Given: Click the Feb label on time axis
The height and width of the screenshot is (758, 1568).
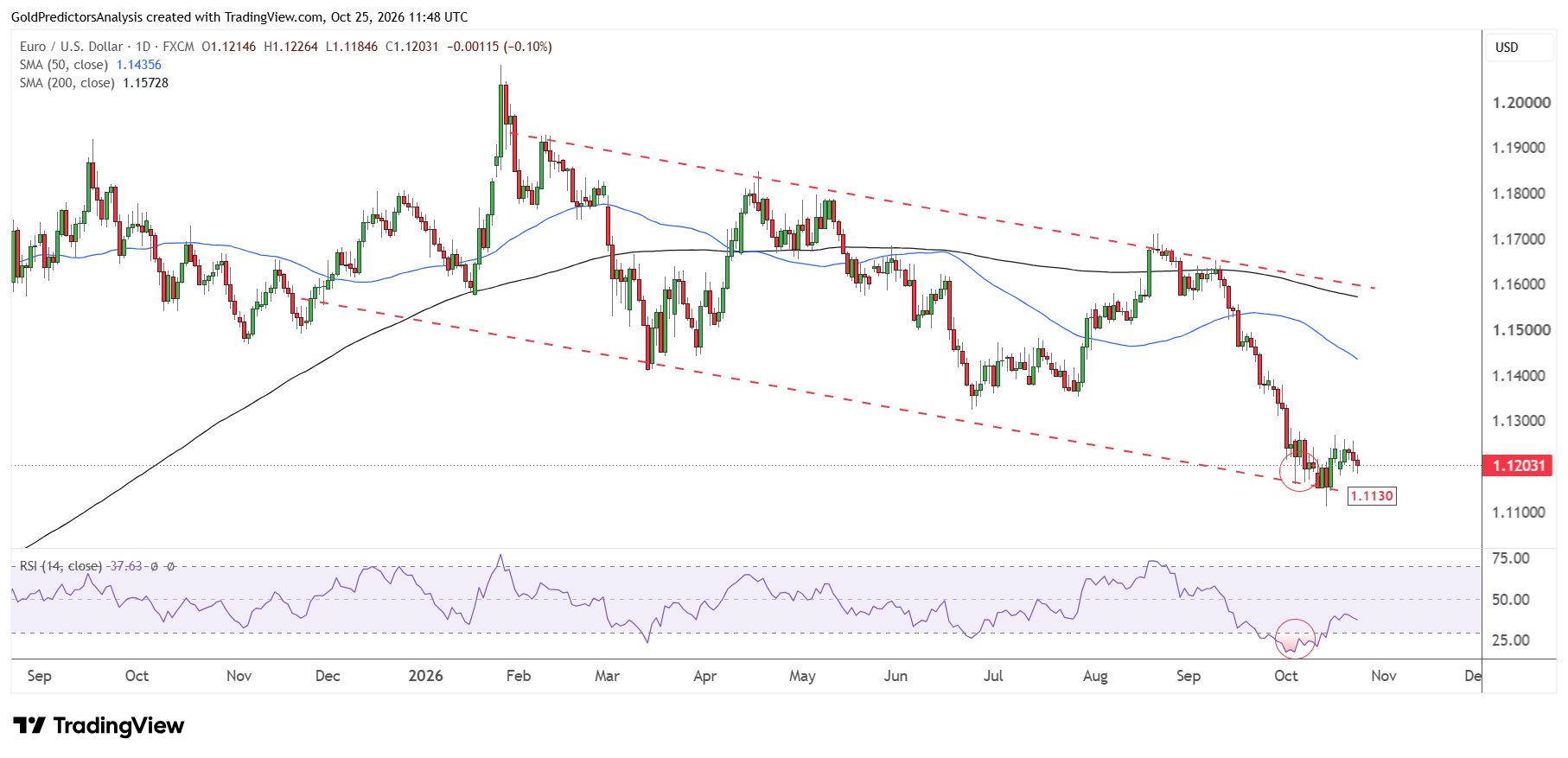Looking at the screenshot, I should tap(519, 676).
